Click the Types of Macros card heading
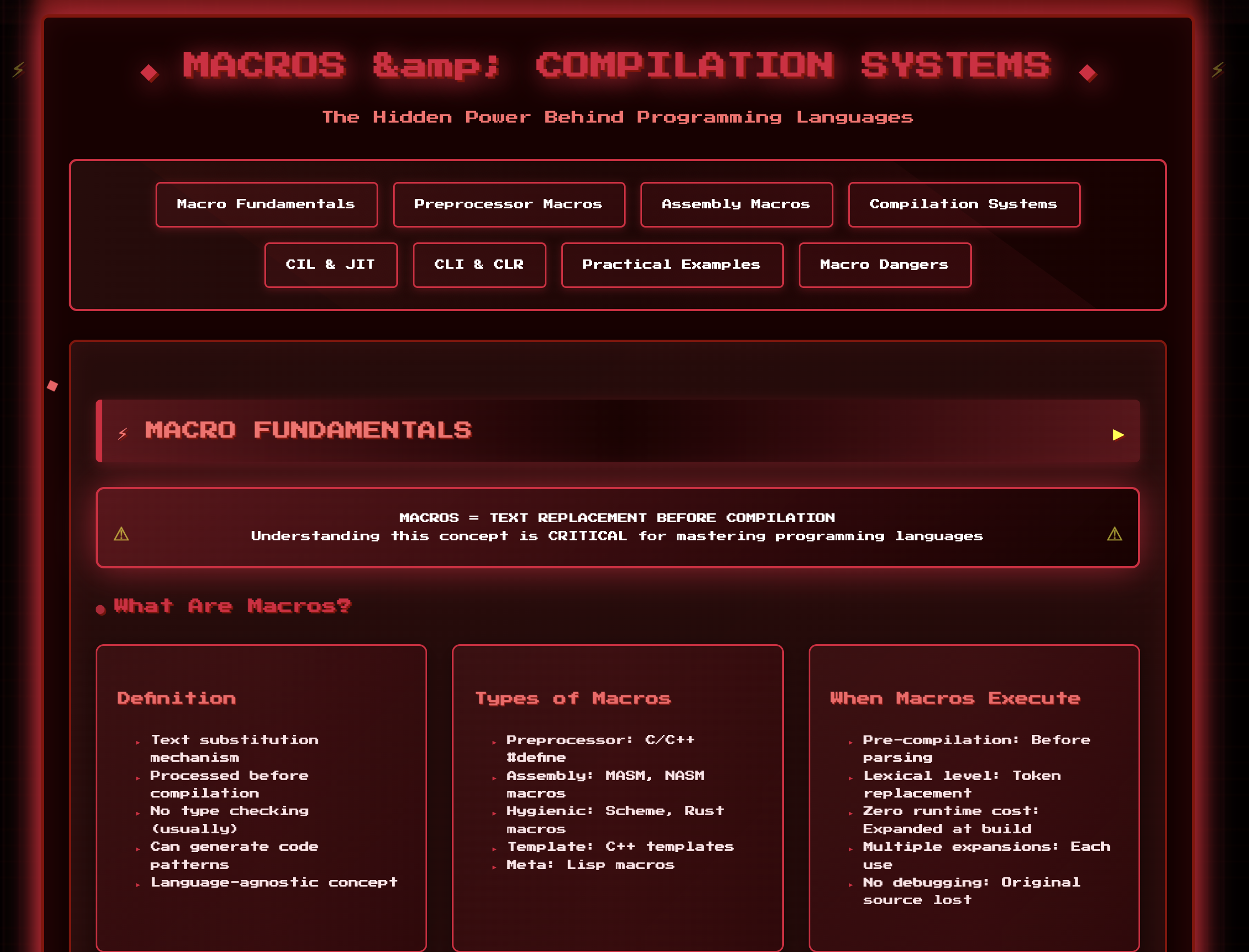 [x=573, y=698]
